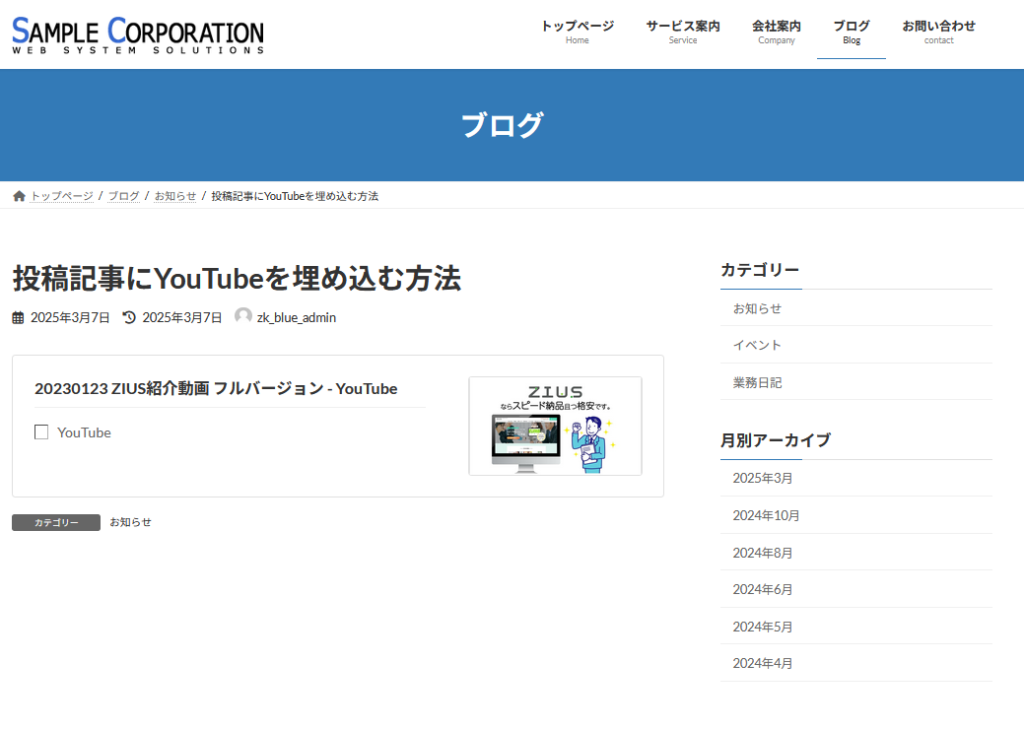Open 2024年6月 monthly archive

tap(762, 589)
